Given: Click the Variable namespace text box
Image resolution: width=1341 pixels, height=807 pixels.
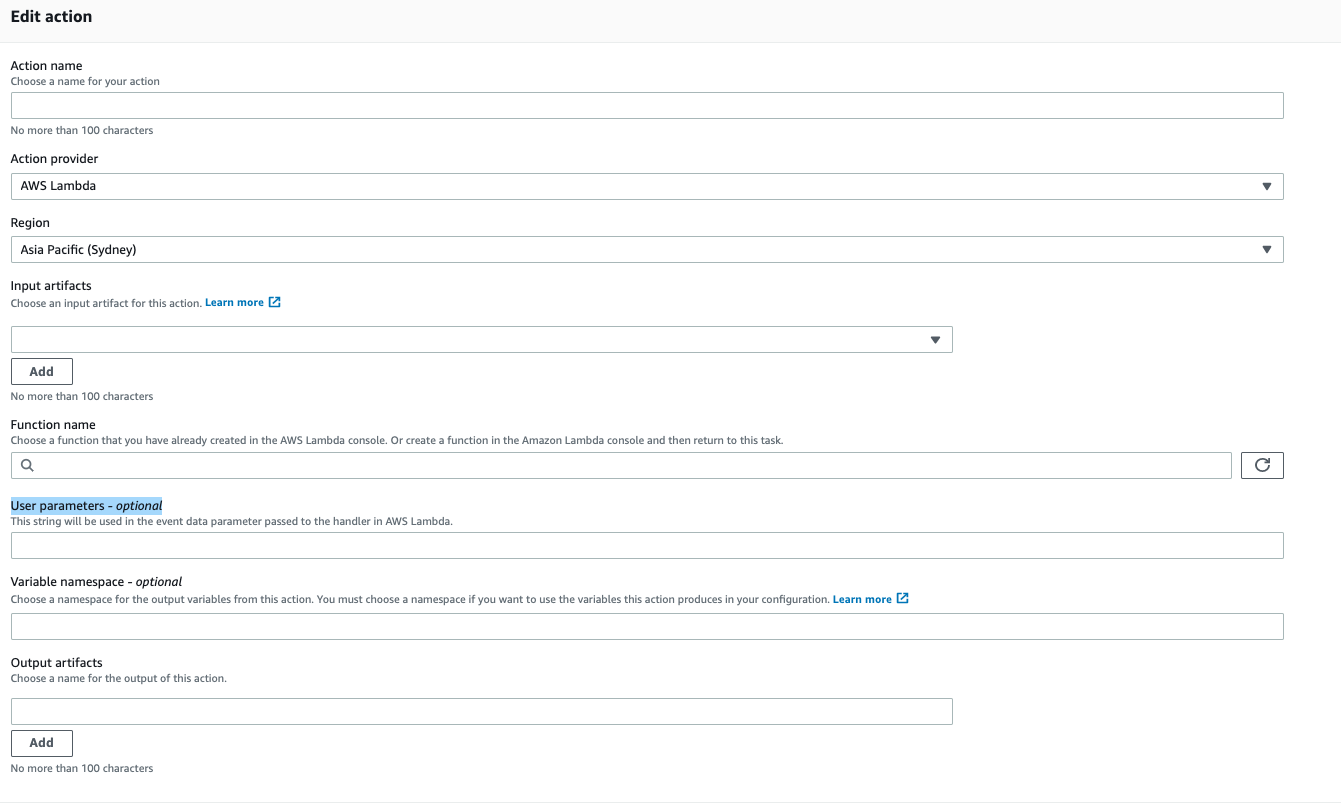Looking at the screenshot, I should [646, 626].
